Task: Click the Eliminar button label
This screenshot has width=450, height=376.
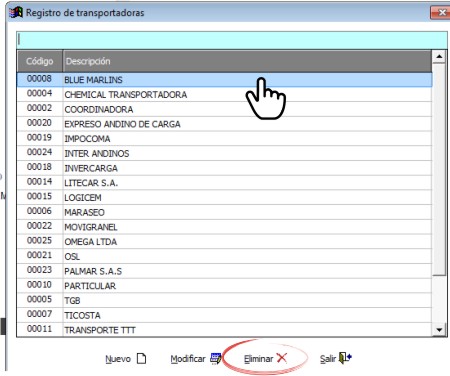Action: point(258,359)
